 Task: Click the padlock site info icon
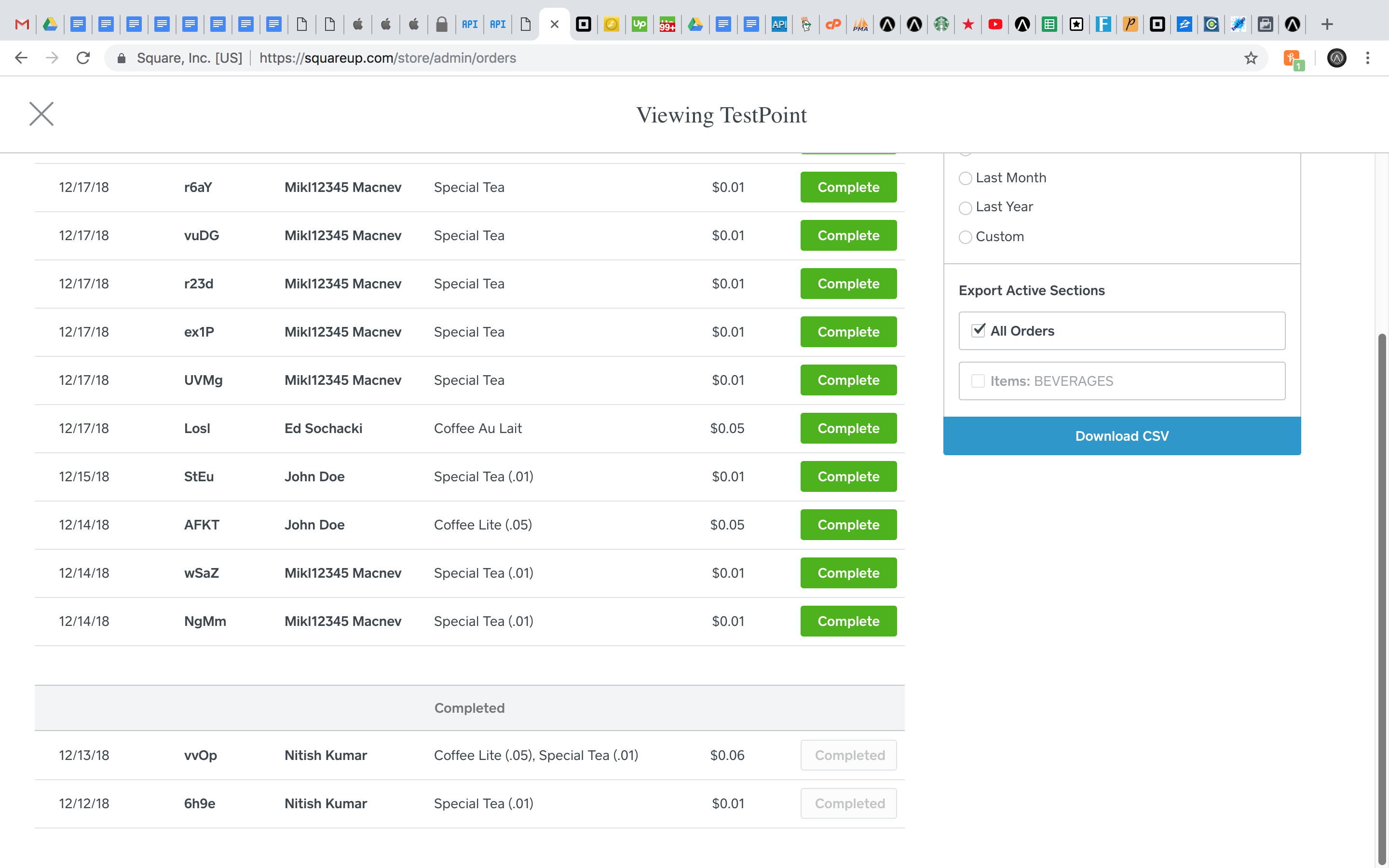(121, 58)
